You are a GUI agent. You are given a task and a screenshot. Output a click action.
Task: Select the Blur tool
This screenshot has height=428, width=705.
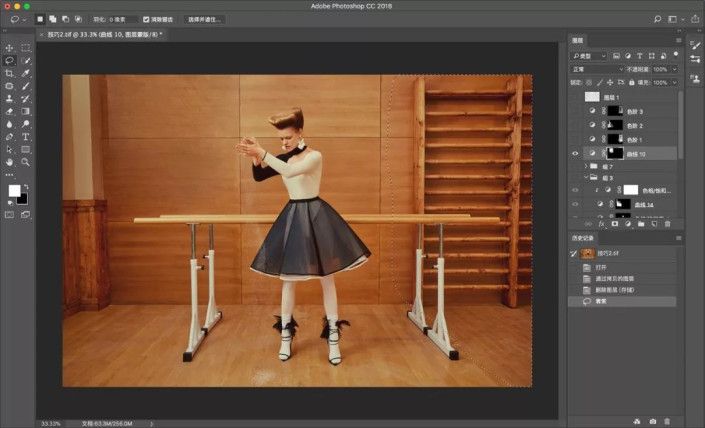[9, 124]
